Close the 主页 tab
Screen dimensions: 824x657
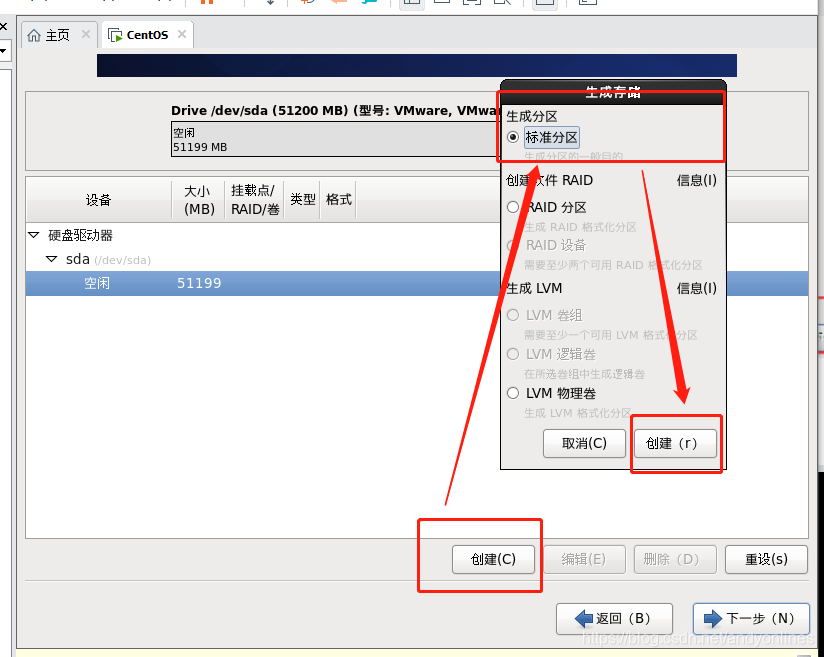86,34
